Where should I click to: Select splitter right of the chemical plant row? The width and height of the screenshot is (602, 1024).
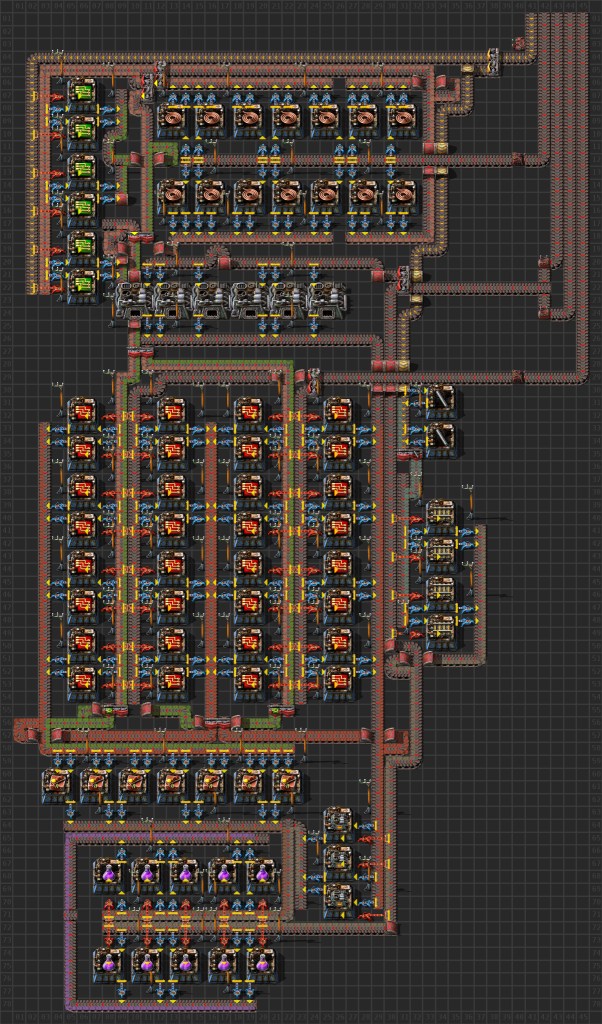(404, 279)
